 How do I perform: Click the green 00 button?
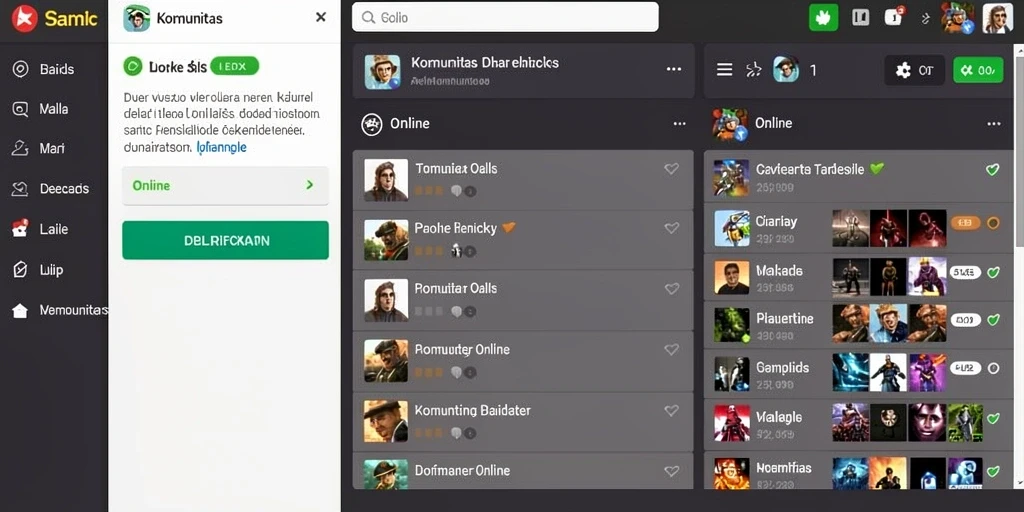pos(978,70)
